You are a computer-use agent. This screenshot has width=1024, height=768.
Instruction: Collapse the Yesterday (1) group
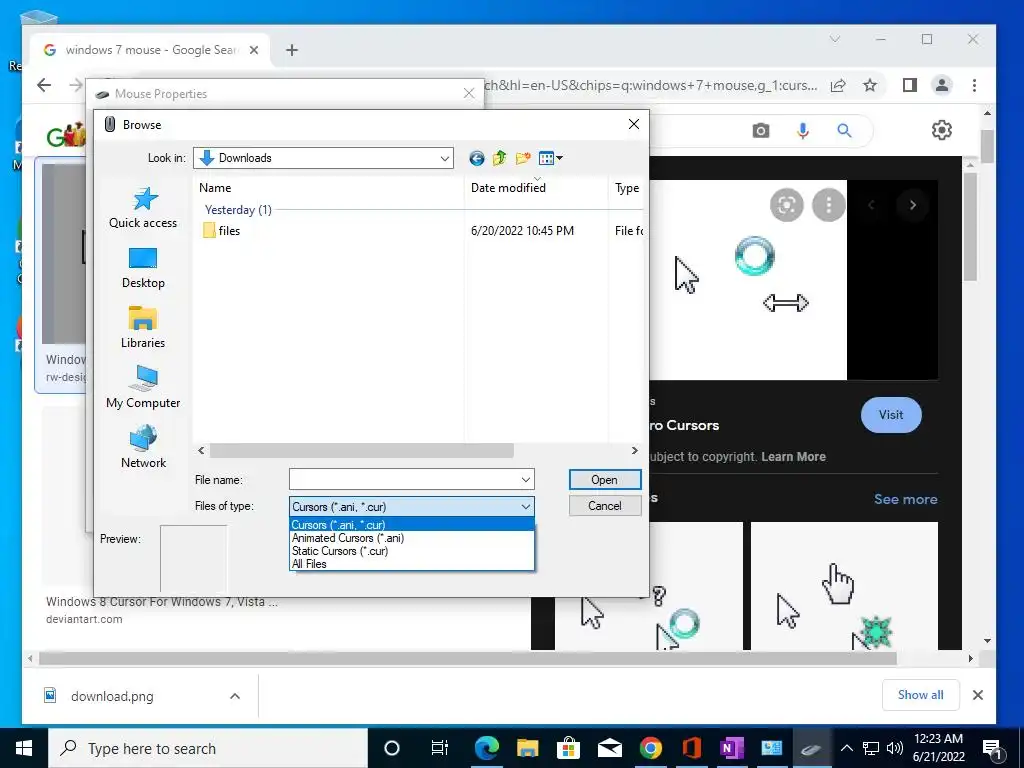tap(238, 210)
